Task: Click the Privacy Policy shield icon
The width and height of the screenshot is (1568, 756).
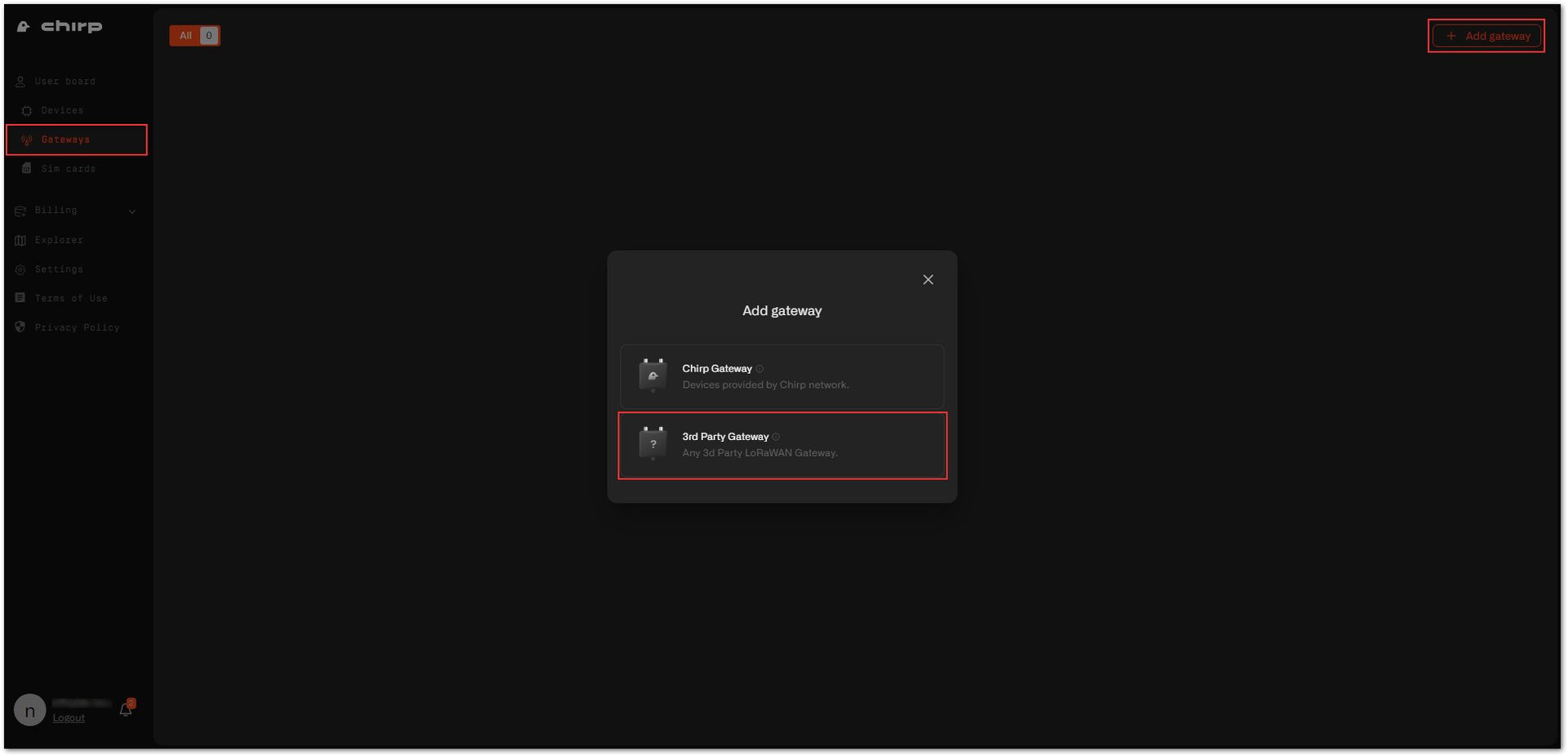Action: pos(20,327)
